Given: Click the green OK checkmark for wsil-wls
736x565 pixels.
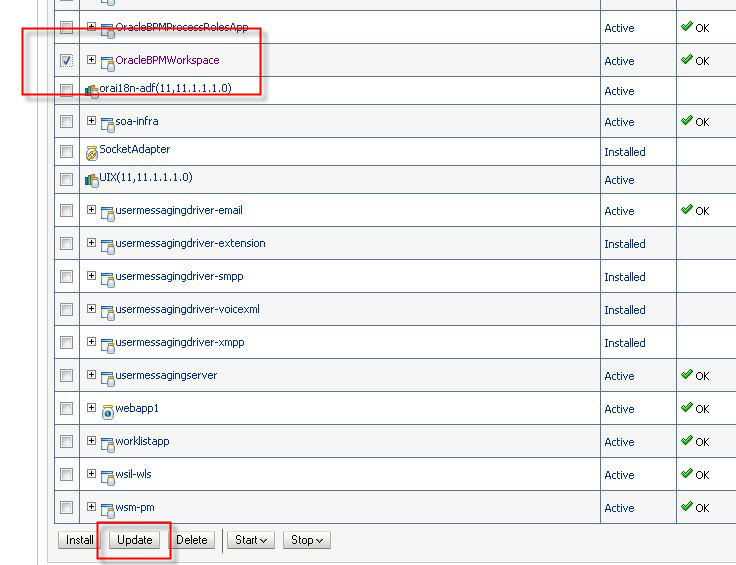Looking at the screenshot, I should (687, 473).
